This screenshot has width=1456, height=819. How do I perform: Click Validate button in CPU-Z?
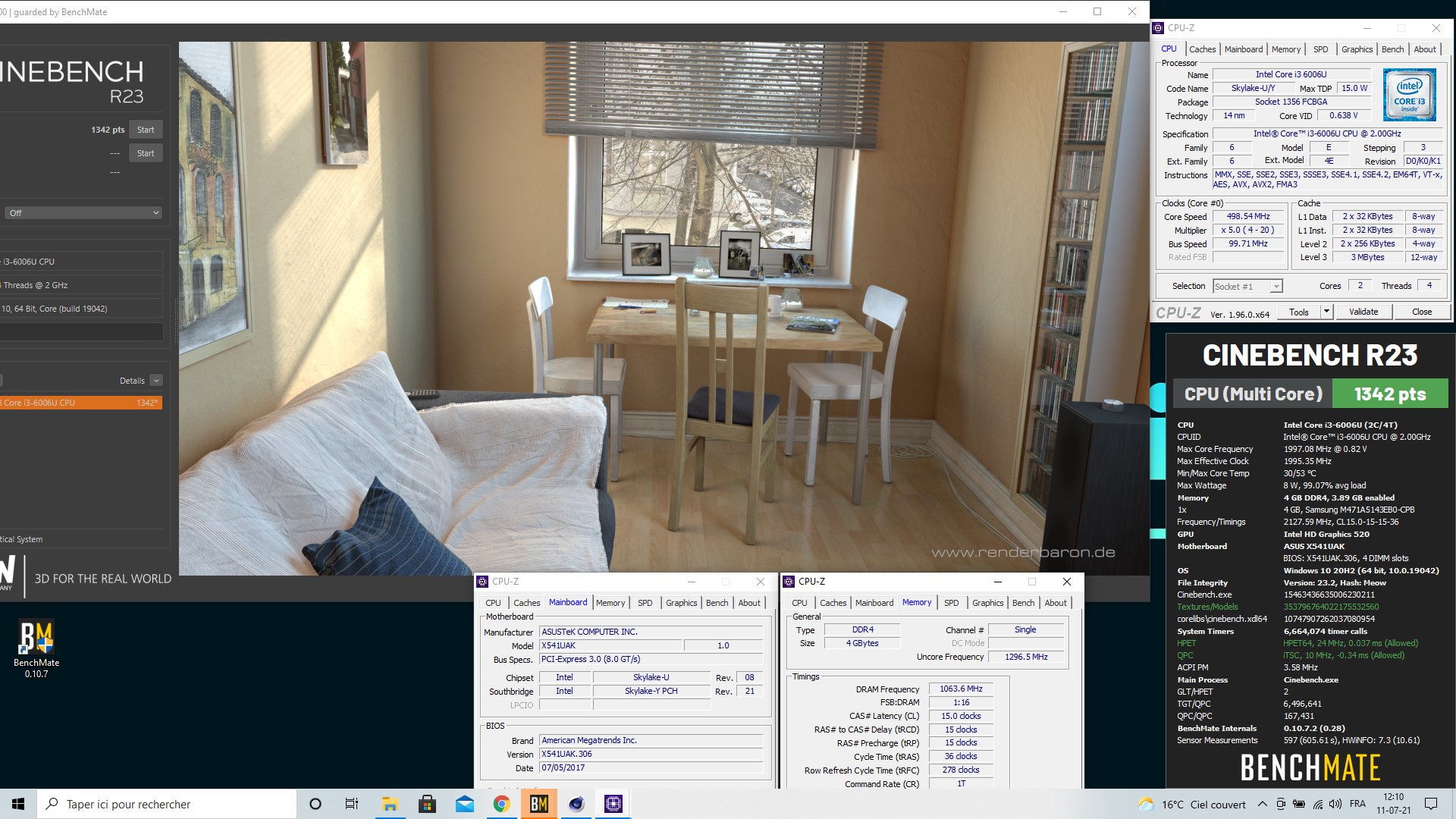1363,312
